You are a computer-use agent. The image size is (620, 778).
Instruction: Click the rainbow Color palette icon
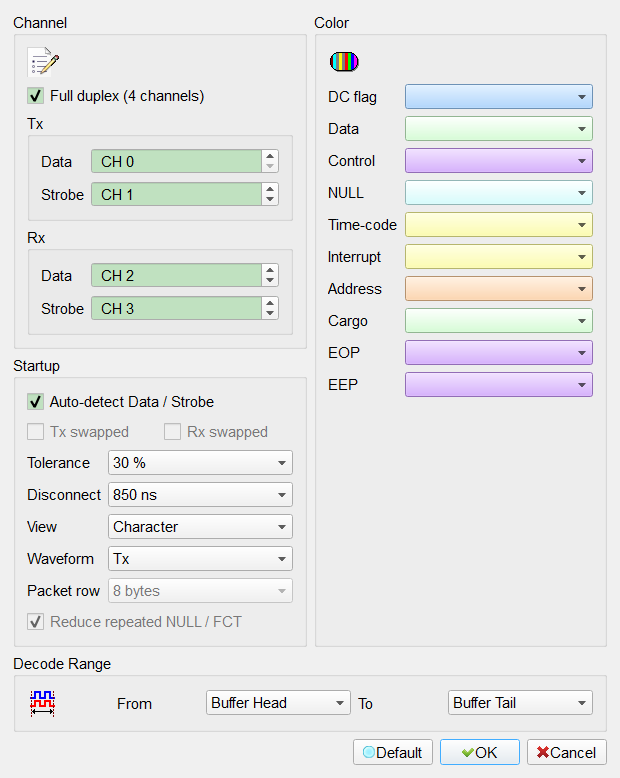pos(344,62)
